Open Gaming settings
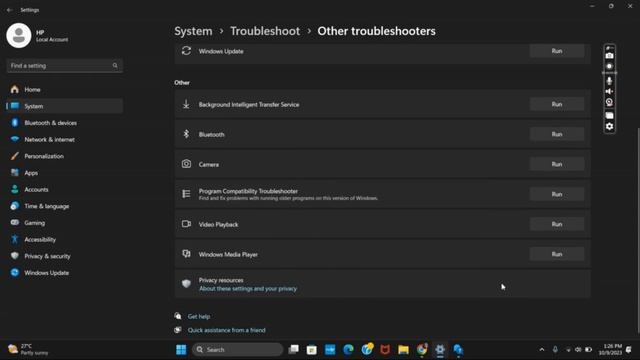 [64, 223]
